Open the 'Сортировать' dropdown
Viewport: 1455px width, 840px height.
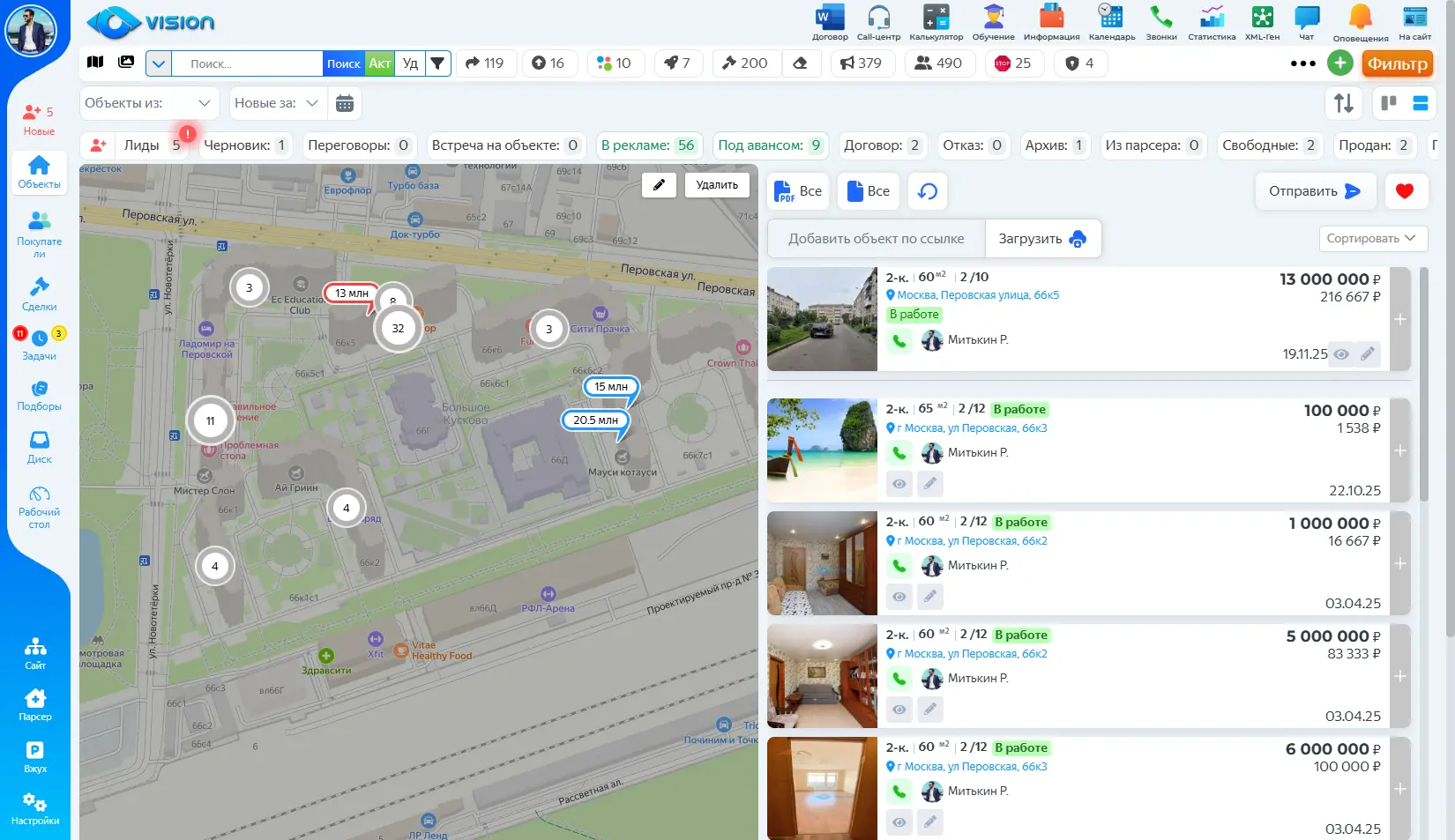tap(1370, 239)
